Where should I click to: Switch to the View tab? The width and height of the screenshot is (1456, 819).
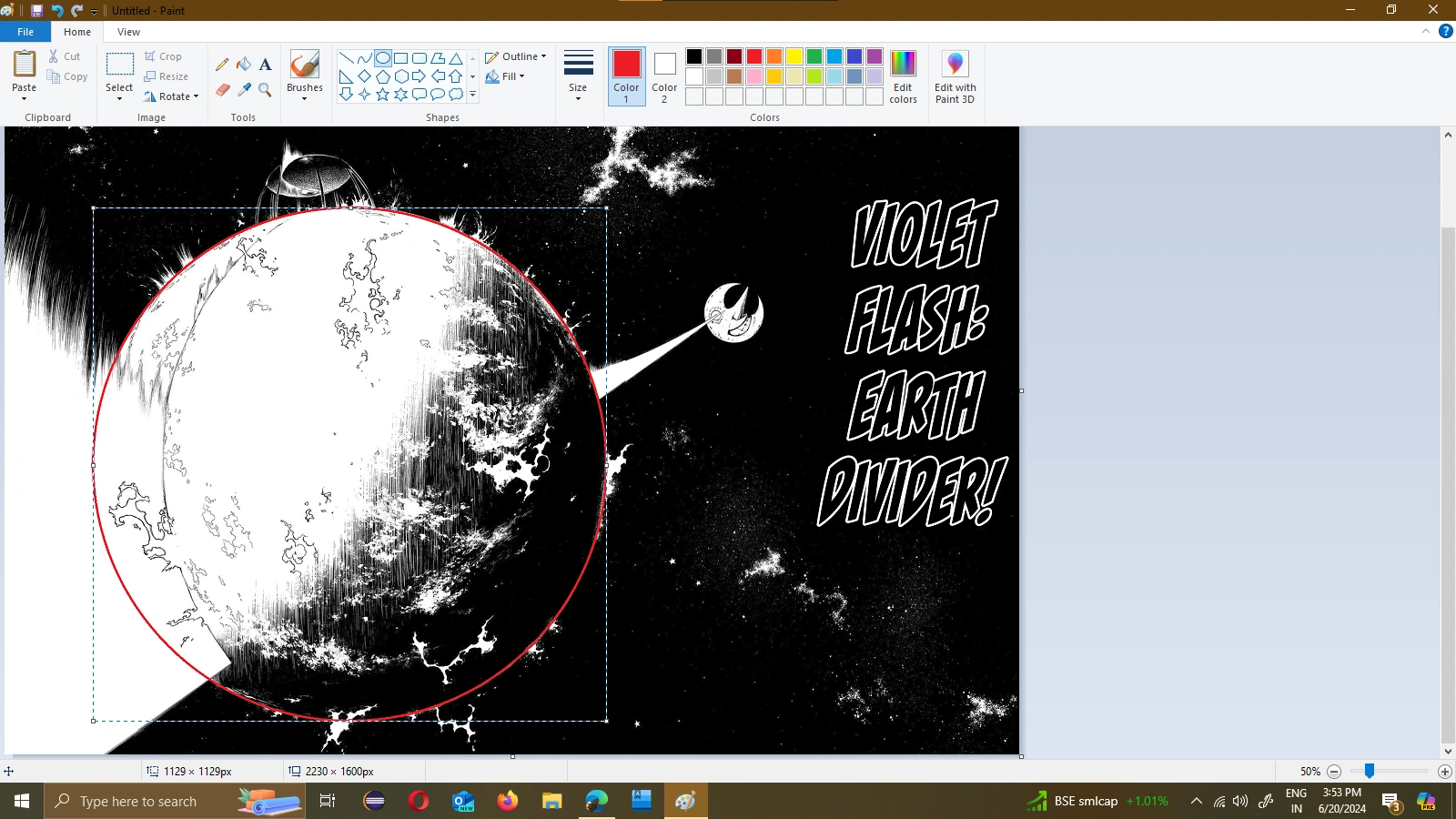128,32
